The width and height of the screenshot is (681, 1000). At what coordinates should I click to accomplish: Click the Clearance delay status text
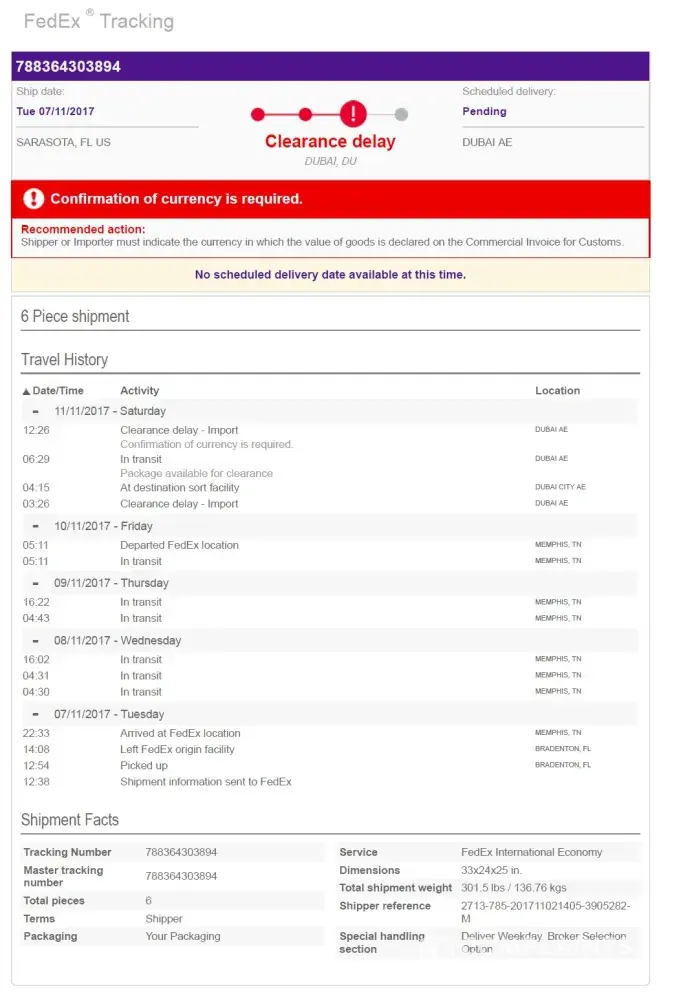point(330,142)
